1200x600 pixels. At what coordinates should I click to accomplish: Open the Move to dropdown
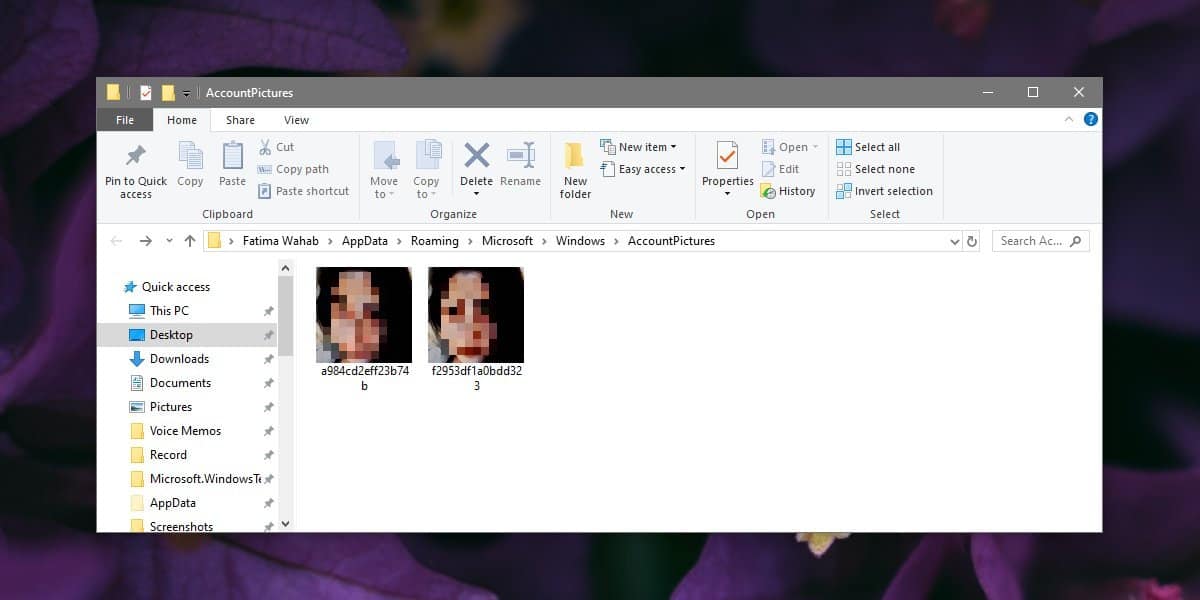pos(383,170)
